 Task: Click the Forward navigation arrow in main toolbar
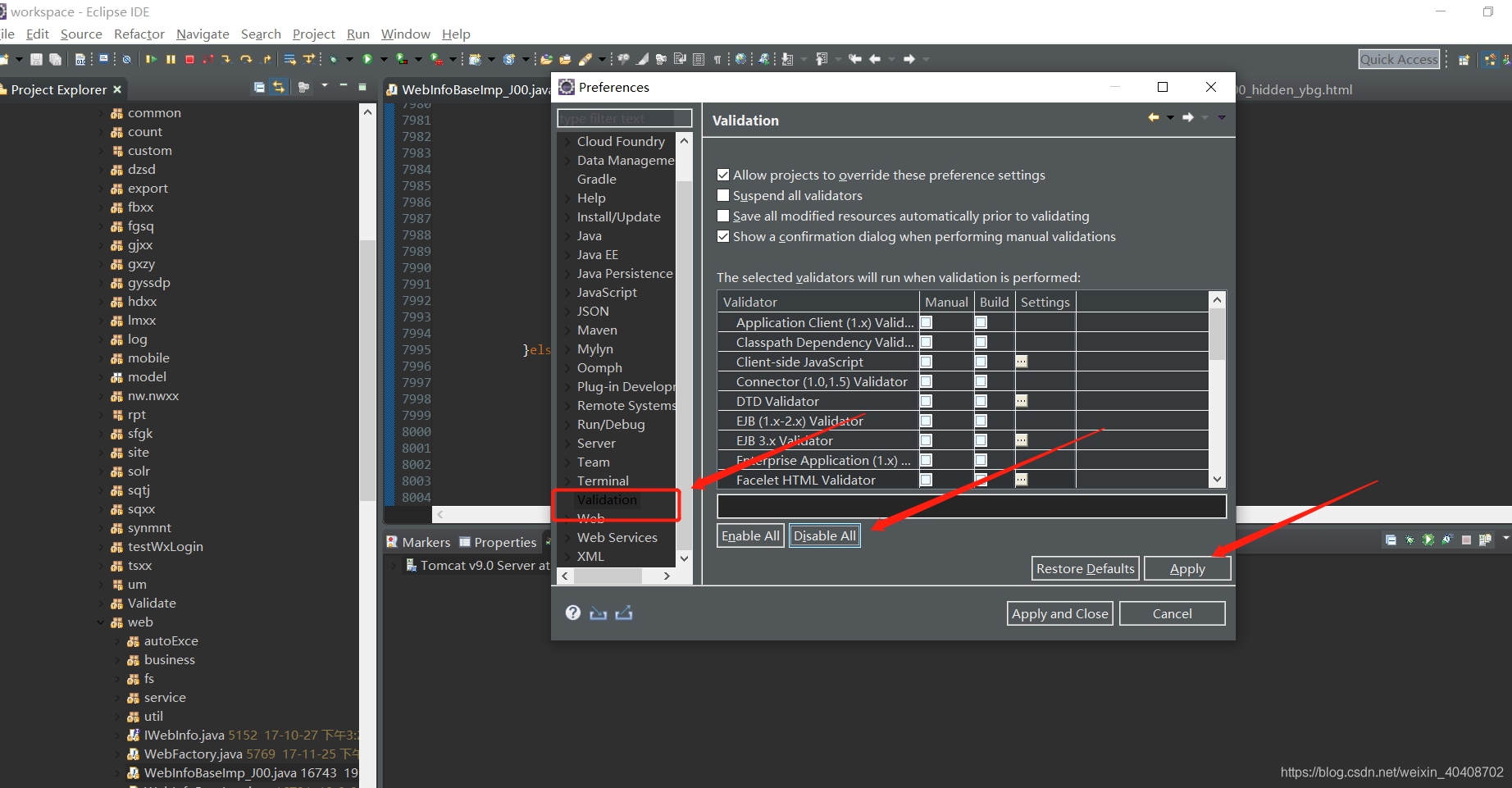[x=909, y=59]
